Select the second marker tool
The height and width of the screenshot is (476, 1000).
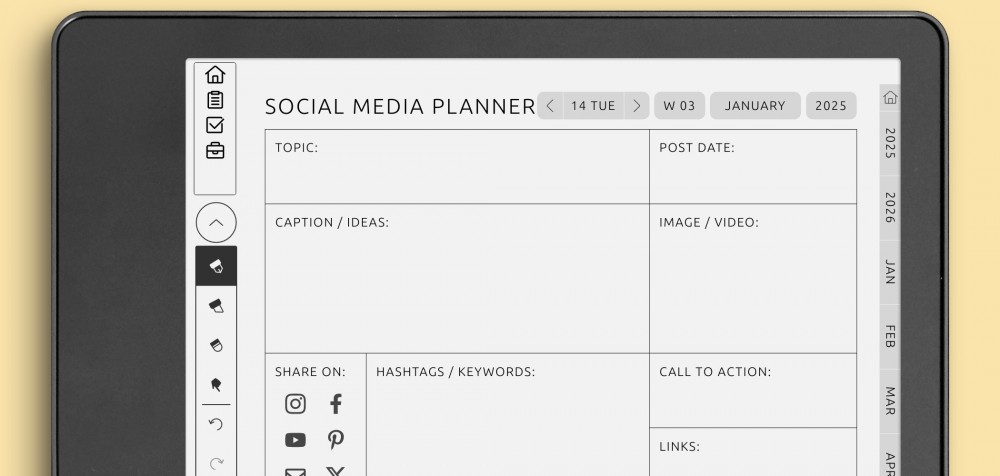pyautogui.click(x=216, y=305)
